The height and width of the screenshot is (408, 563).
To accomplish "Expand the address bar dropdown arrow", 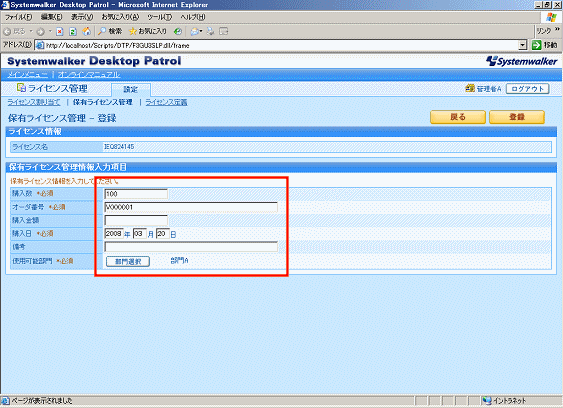I will coord(523,45).
